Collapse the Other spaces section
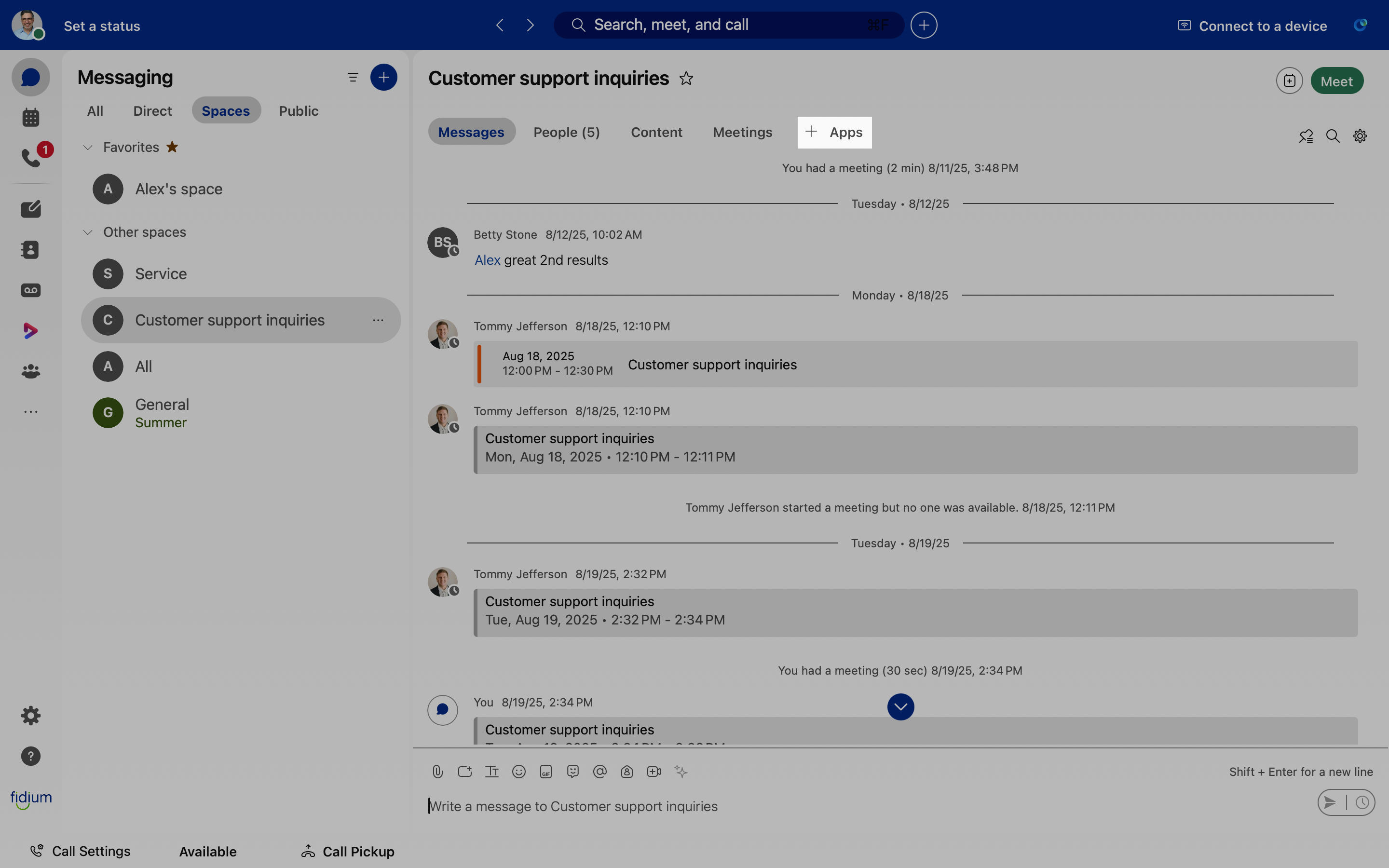This screenshot has height=868, width=1389. (88, 232)
